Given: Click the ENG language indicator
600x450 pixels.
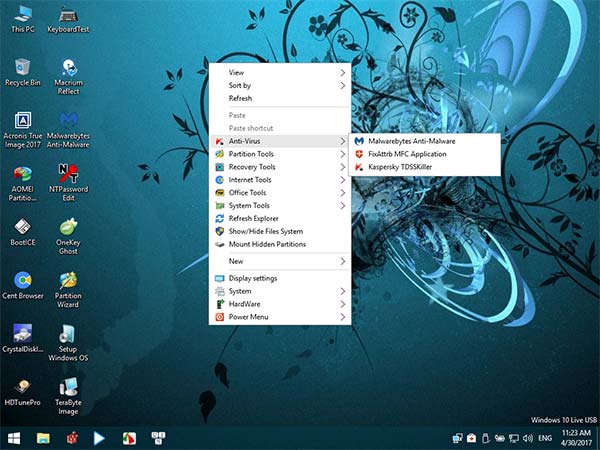Looking at the screenshot, I should [x=545, y=438].
